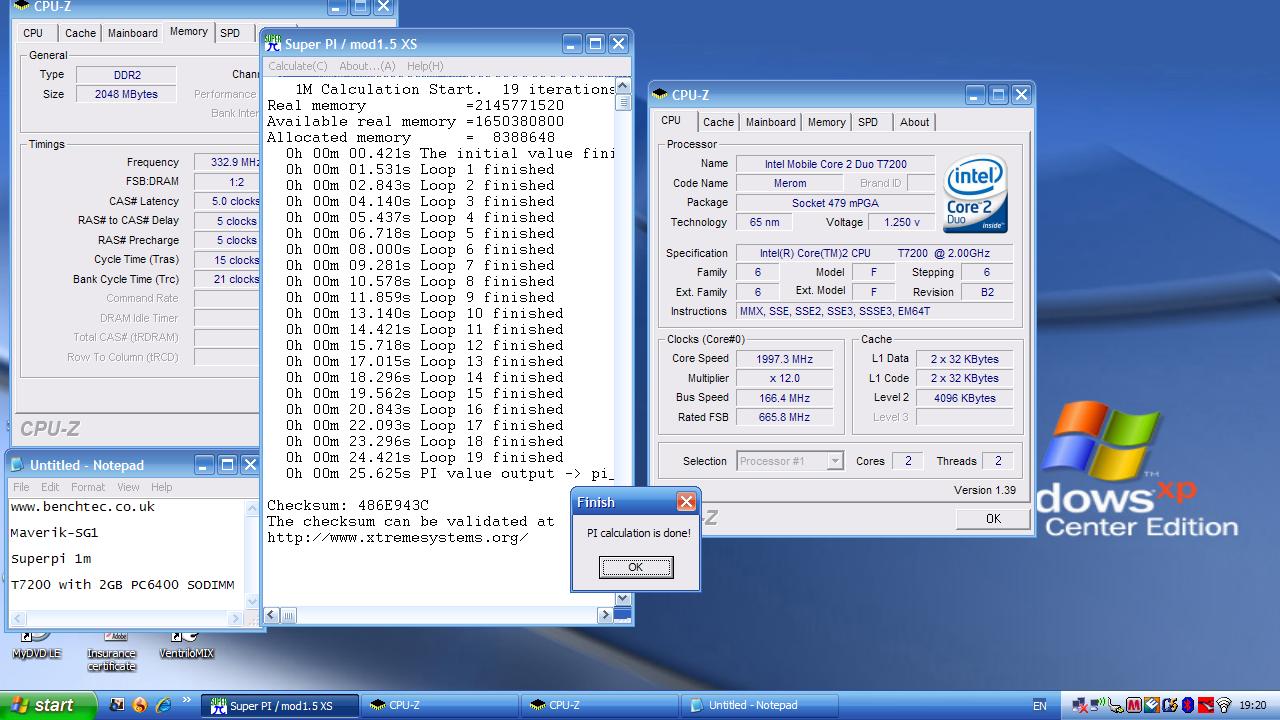
Task: Open the wireless connection tray icon with green waves
Action: [x=1098, y=705]
